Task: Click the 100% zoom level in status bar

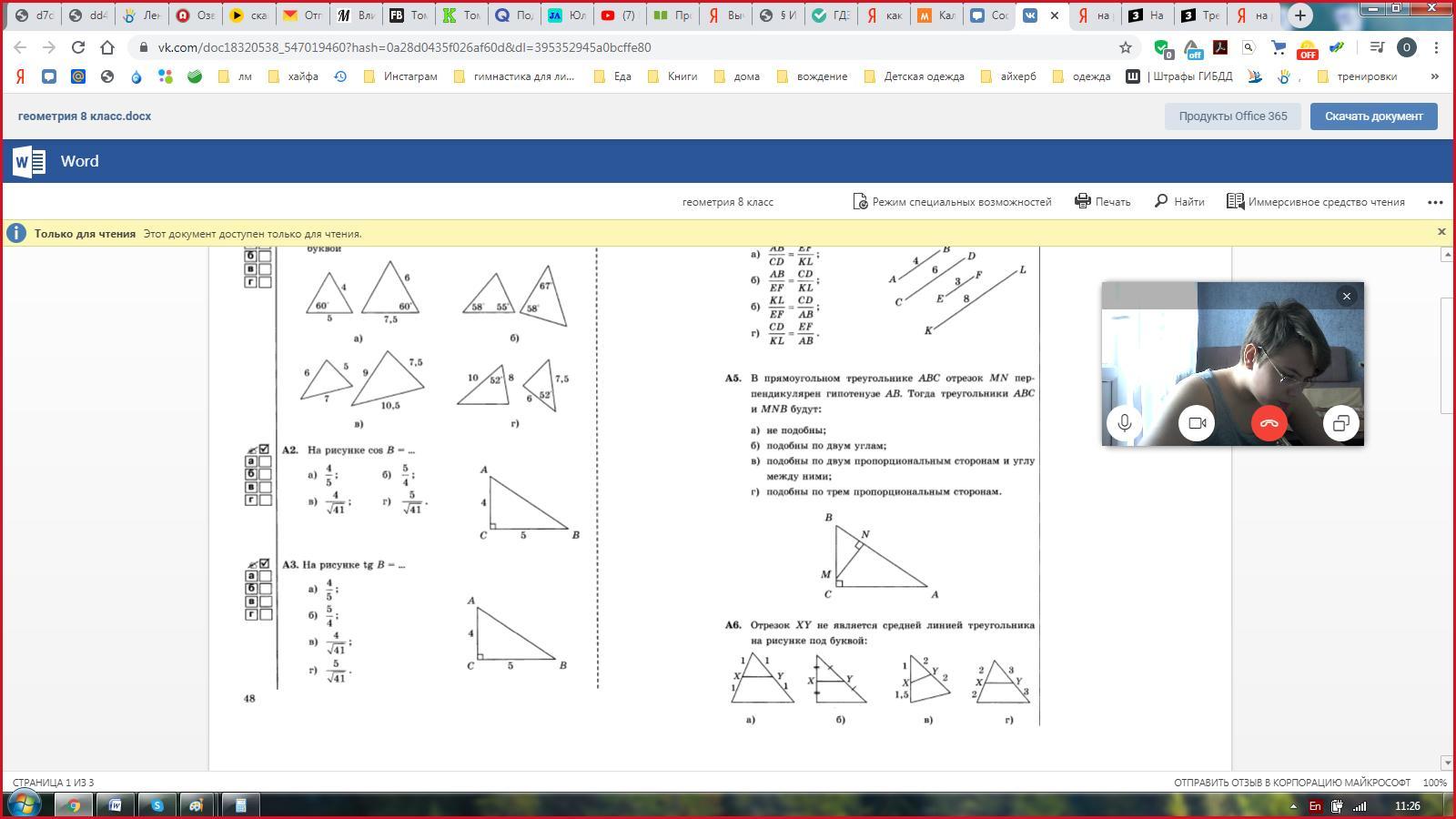Action: pos(1435,783)
